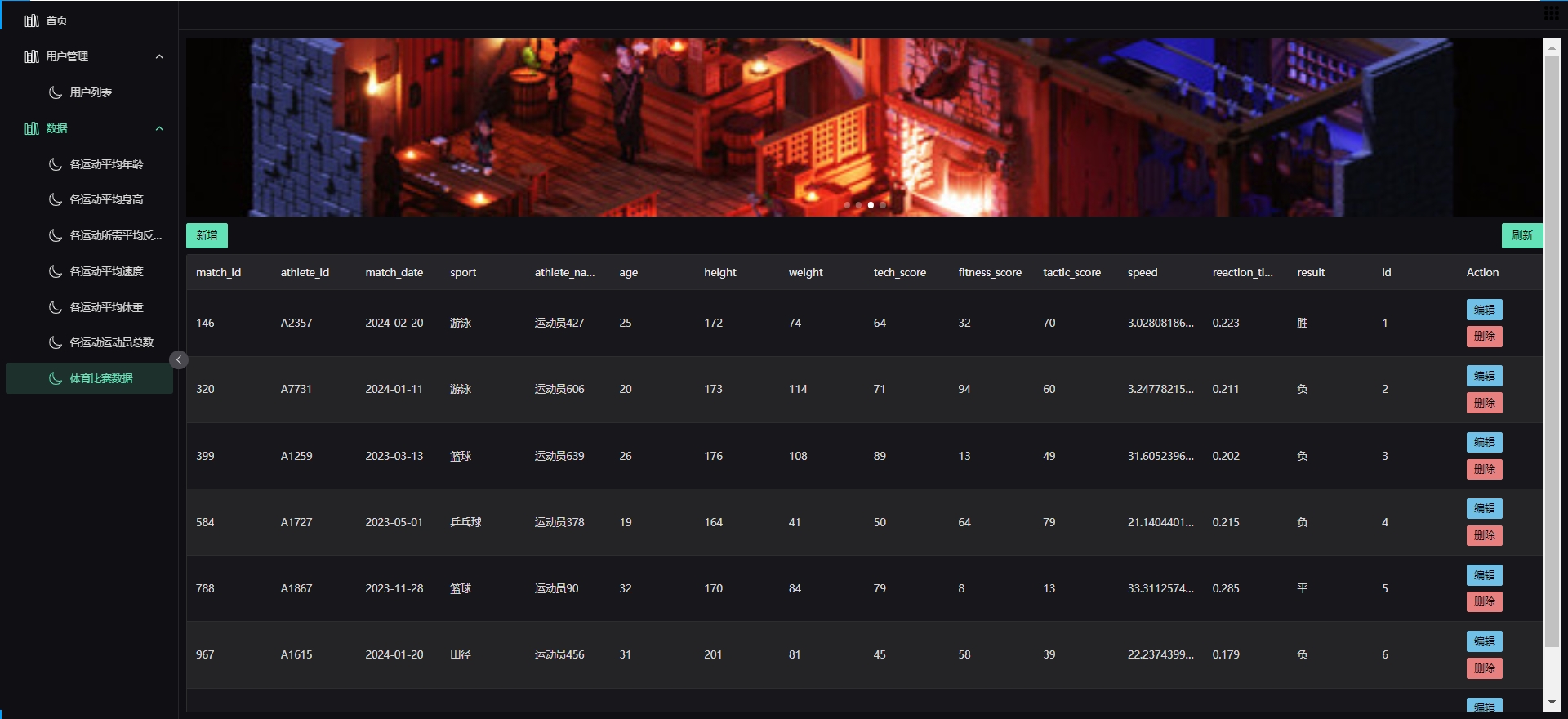
Task: Click the grid icon in the top-right corner
Action: (x=1552, y=13)
